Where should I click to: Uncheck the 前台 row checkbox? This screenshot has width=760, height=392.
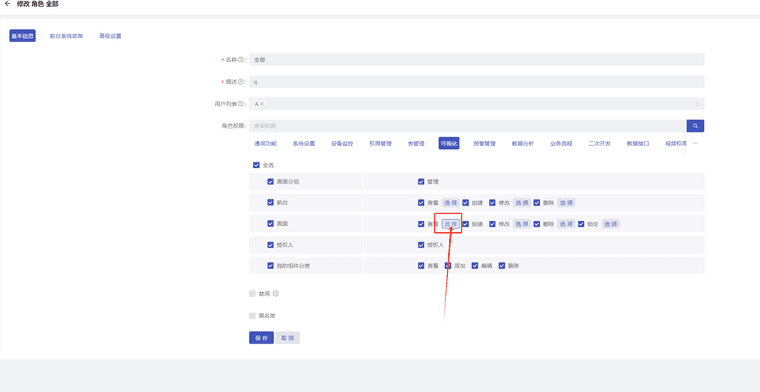tap(270, 203)
